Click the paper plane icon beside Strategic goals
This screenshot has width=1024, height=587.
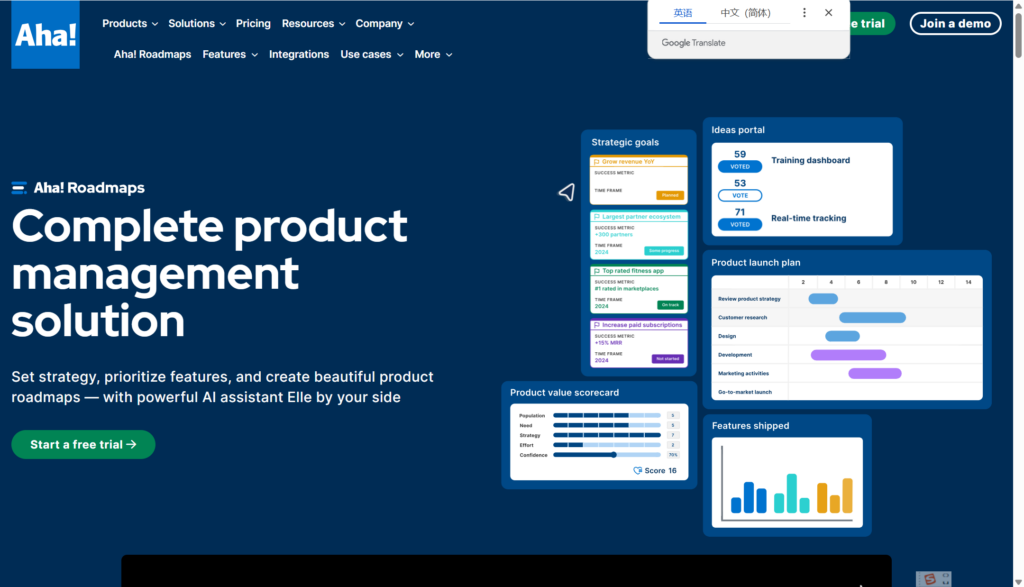566,192
